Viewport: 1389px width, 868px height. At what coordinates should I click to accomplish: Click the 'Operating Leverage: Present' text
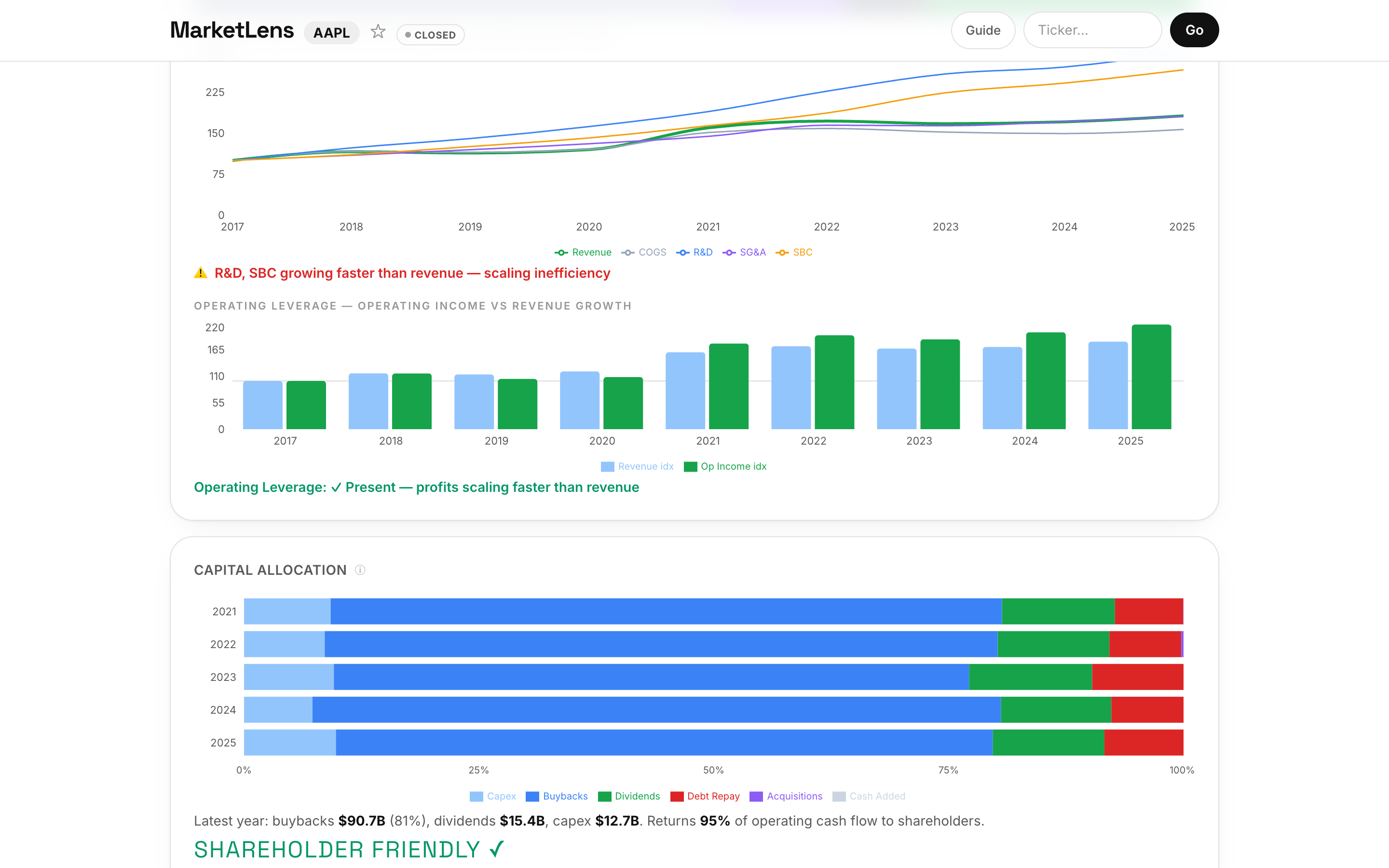click(x=417, y=488)
